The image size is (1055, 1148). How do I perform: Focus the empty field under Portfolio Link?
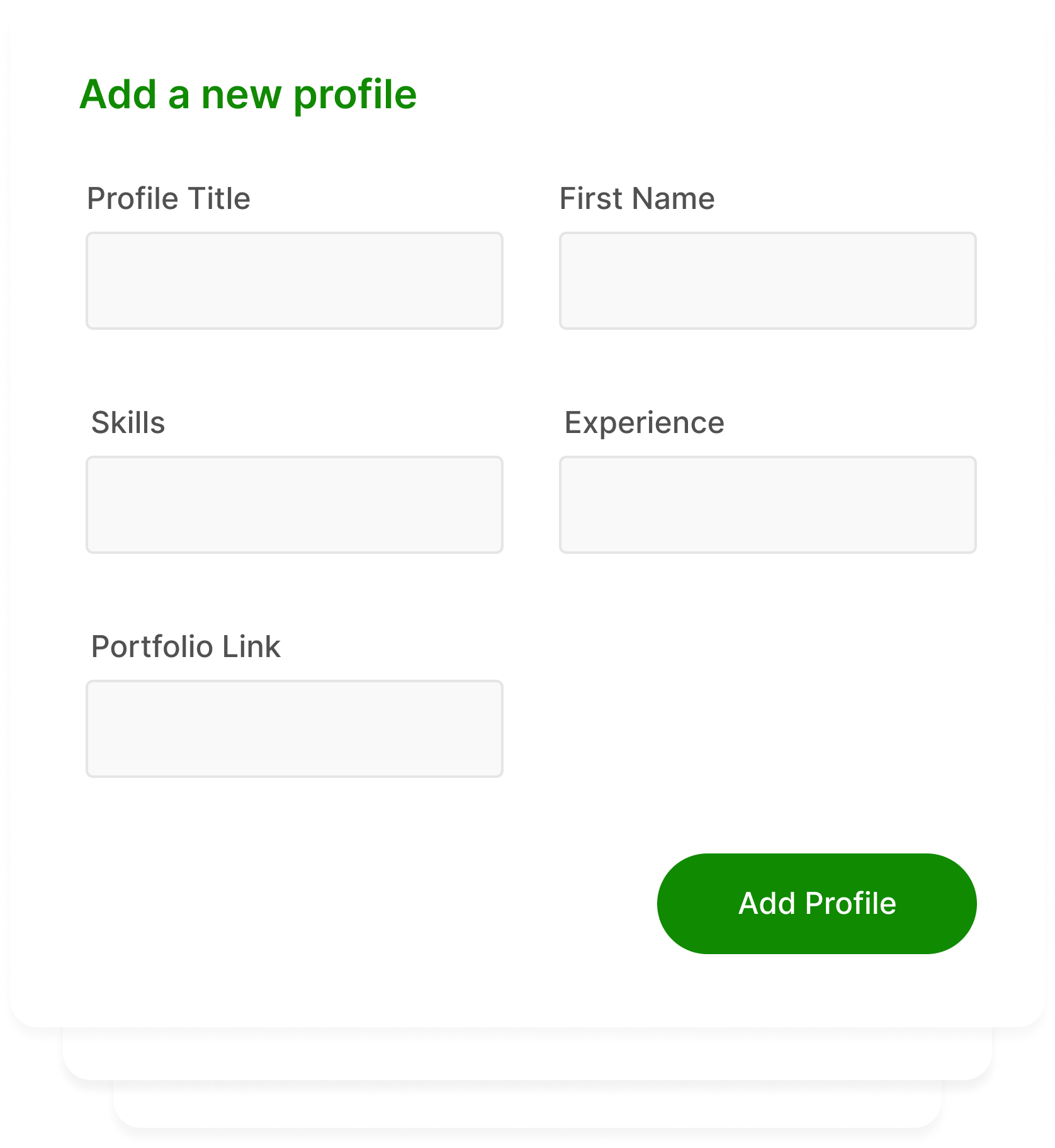coord(294,729)
